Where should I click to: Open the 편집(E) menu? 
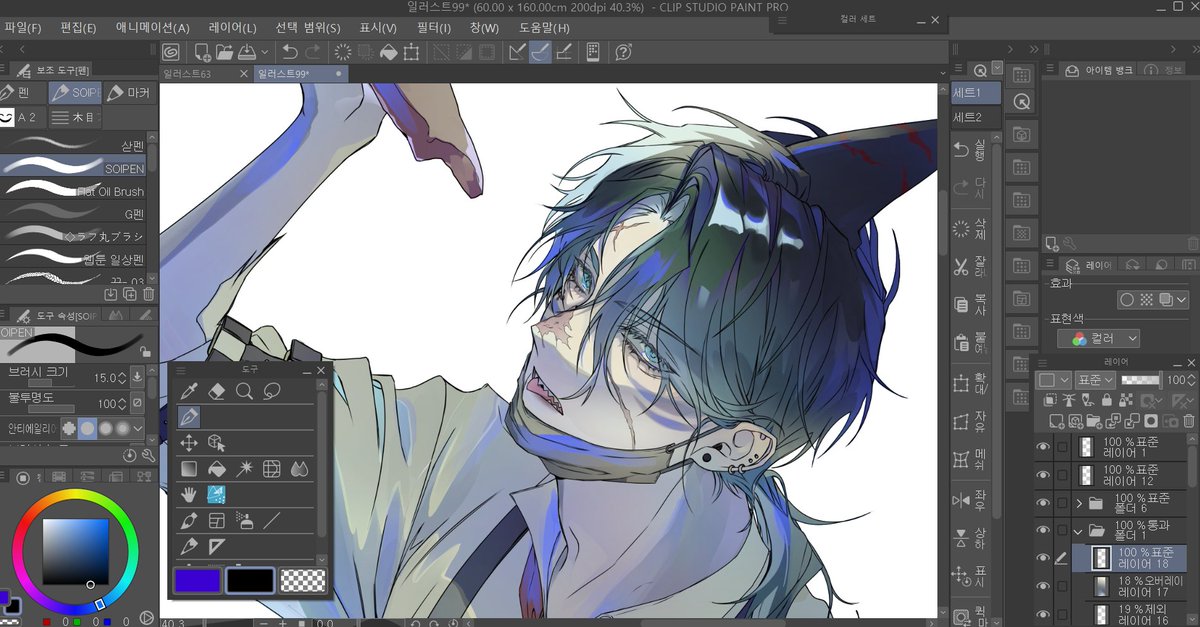click(78, 28)
